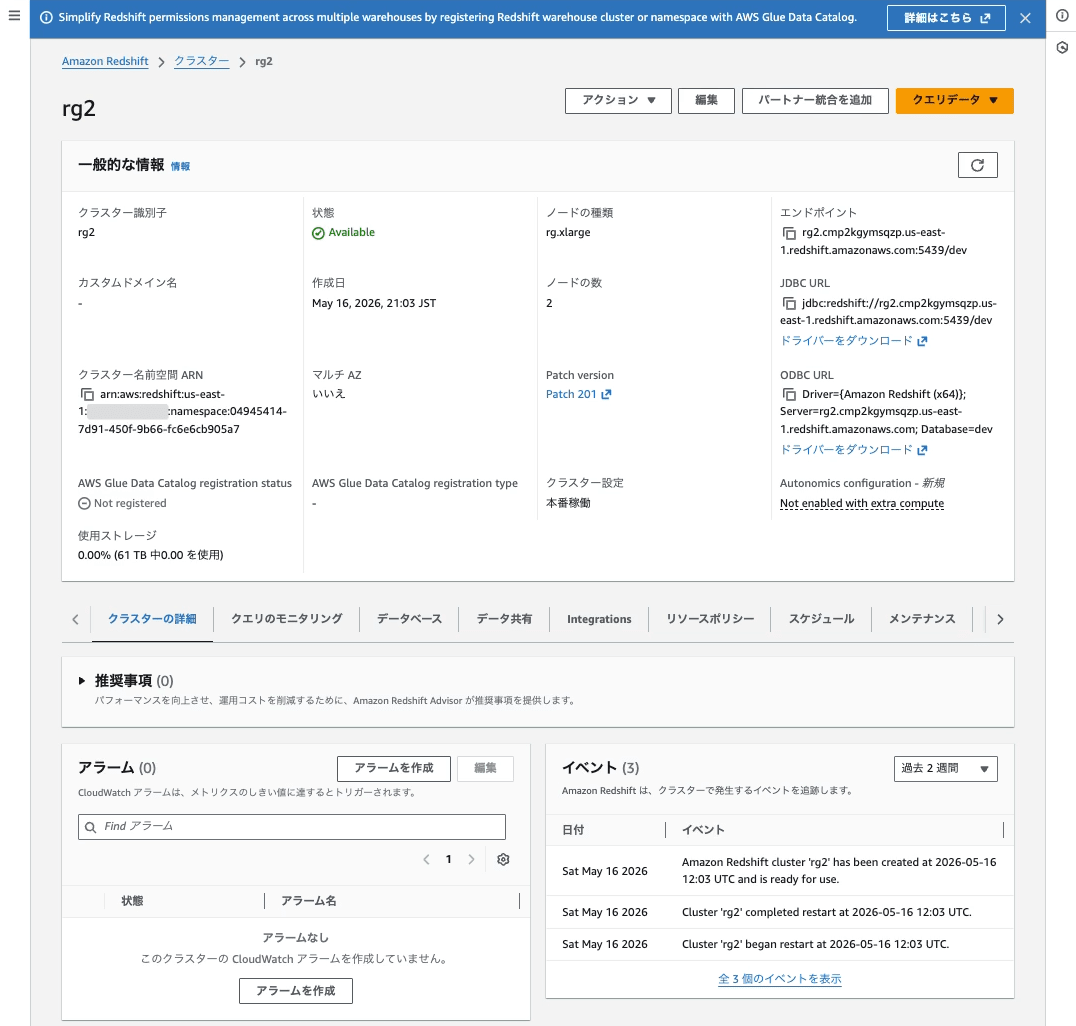Focus the Find アラーム search field
The image size is (1076, 1026).
click(x=292, y=827)
